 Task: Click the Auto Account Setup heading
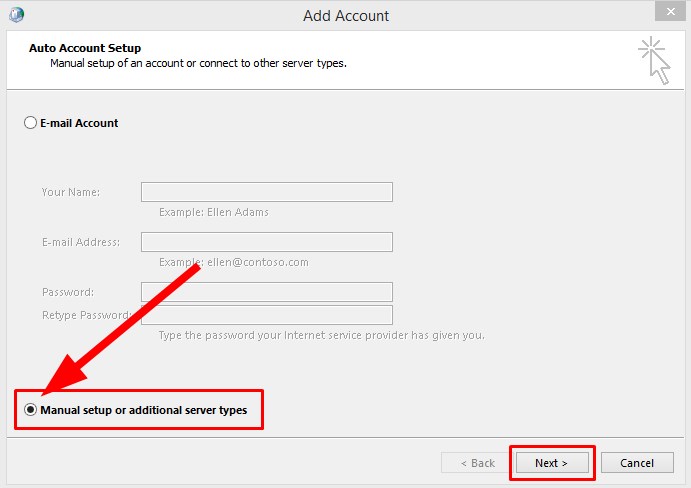85,48
